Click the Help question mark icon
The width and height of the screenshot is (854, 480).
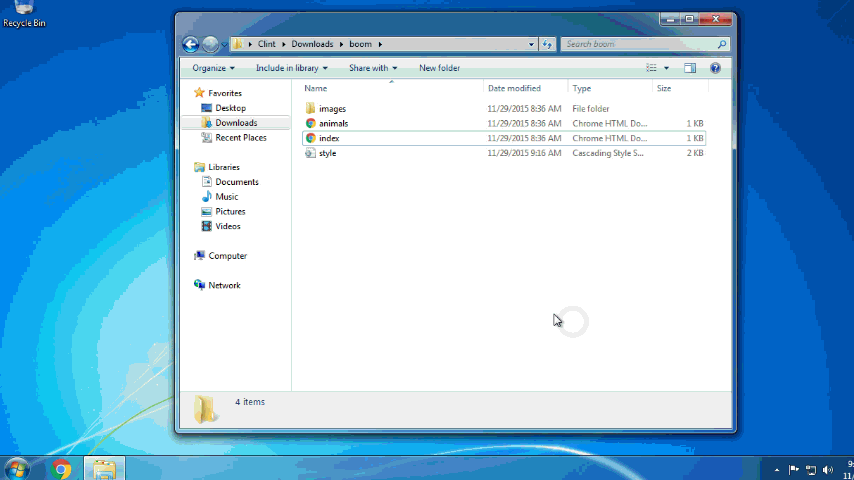tap(715, 68)
